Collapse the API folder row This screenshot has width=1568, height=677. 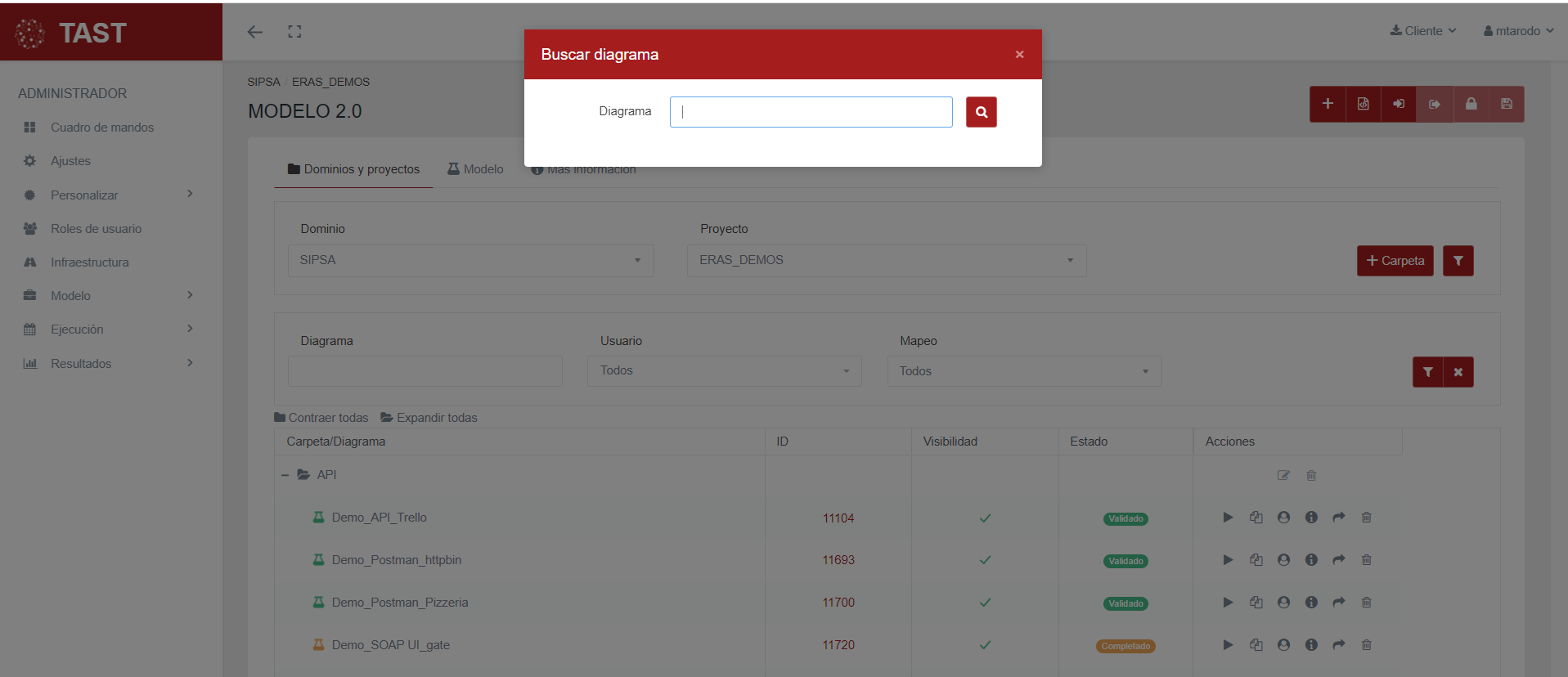coord(285,475)
